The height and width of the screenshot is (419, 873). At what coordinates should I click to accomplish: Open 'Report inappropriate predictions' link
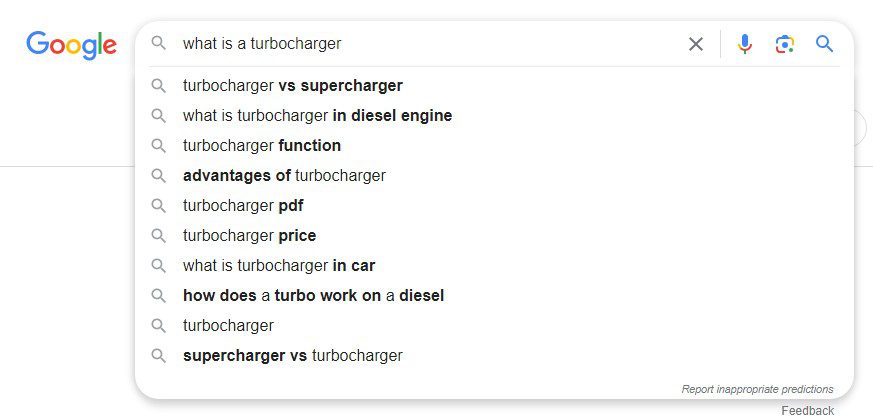[x=757, y=389]
